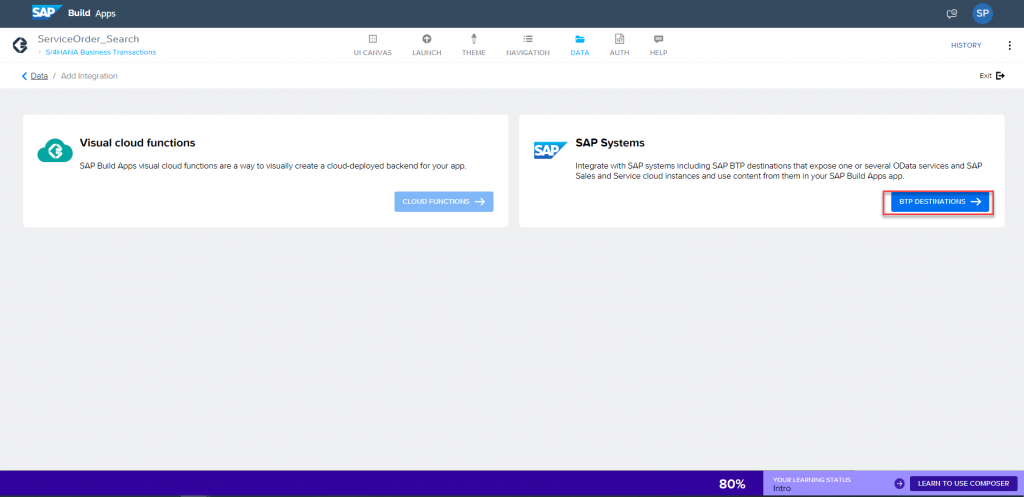Open the notifications chat icon
The height and width of the screenshot is (497, 1024).
pyautogui.click(x=952, y=14)
